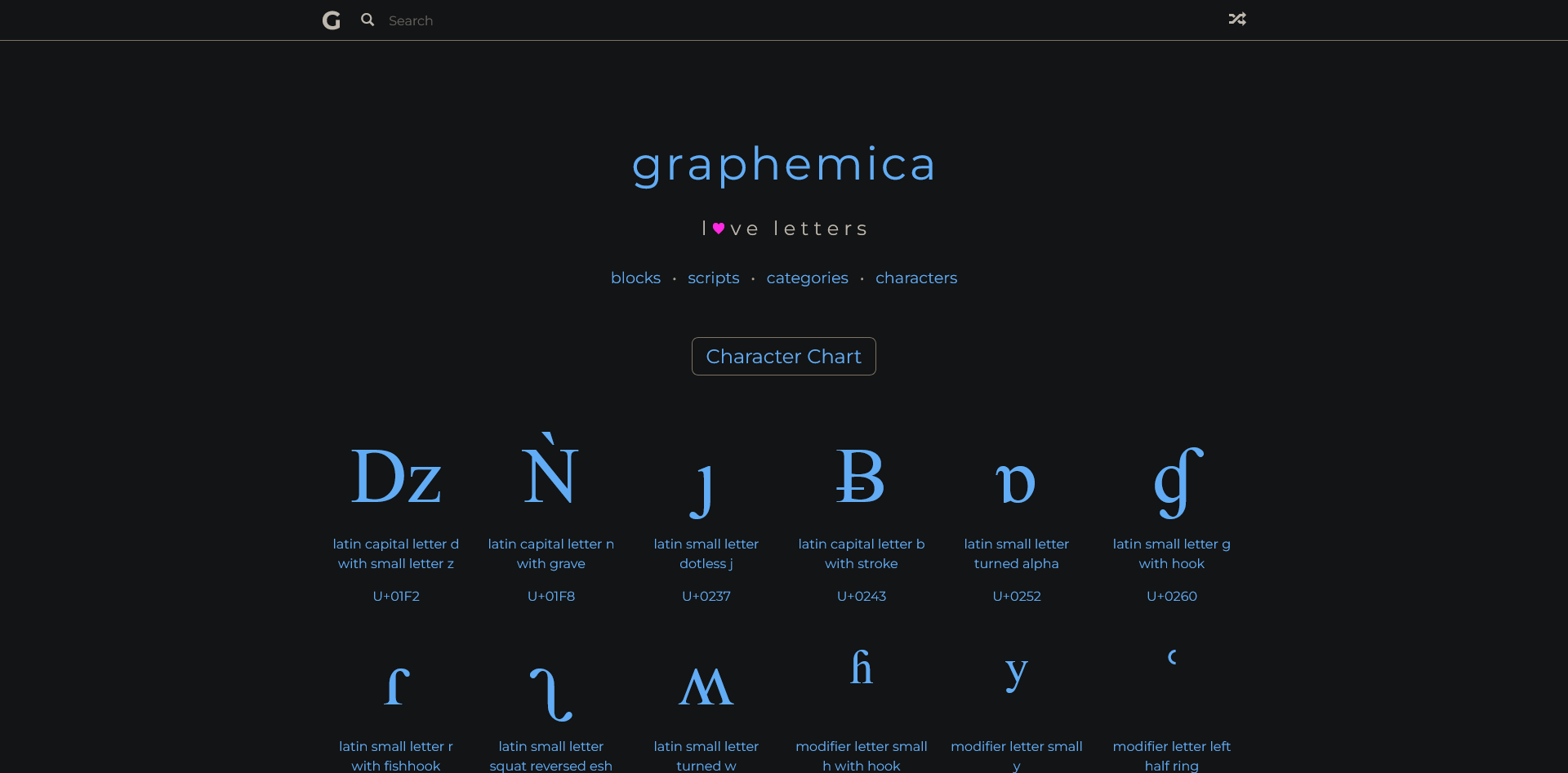Click the pink heart in the tagline
1568x773 pixels.
click(x=719, y=229)
